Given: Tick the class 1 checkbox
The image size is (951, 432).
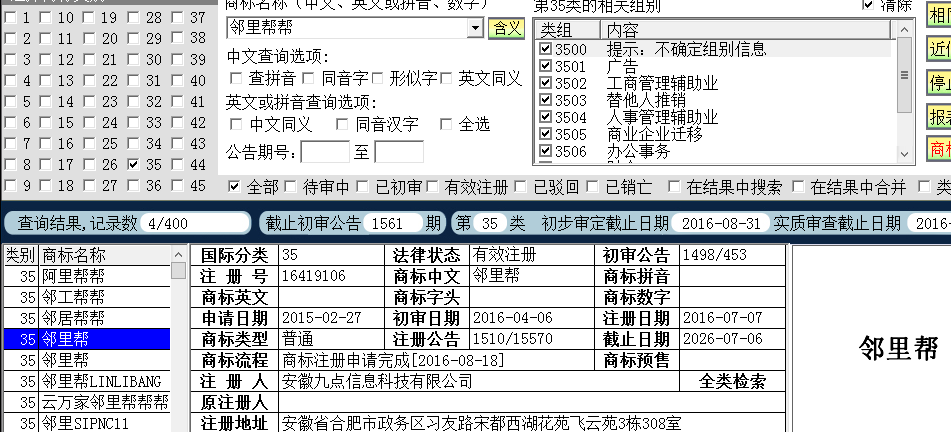Looking at the screenshot, I should 10,18.
